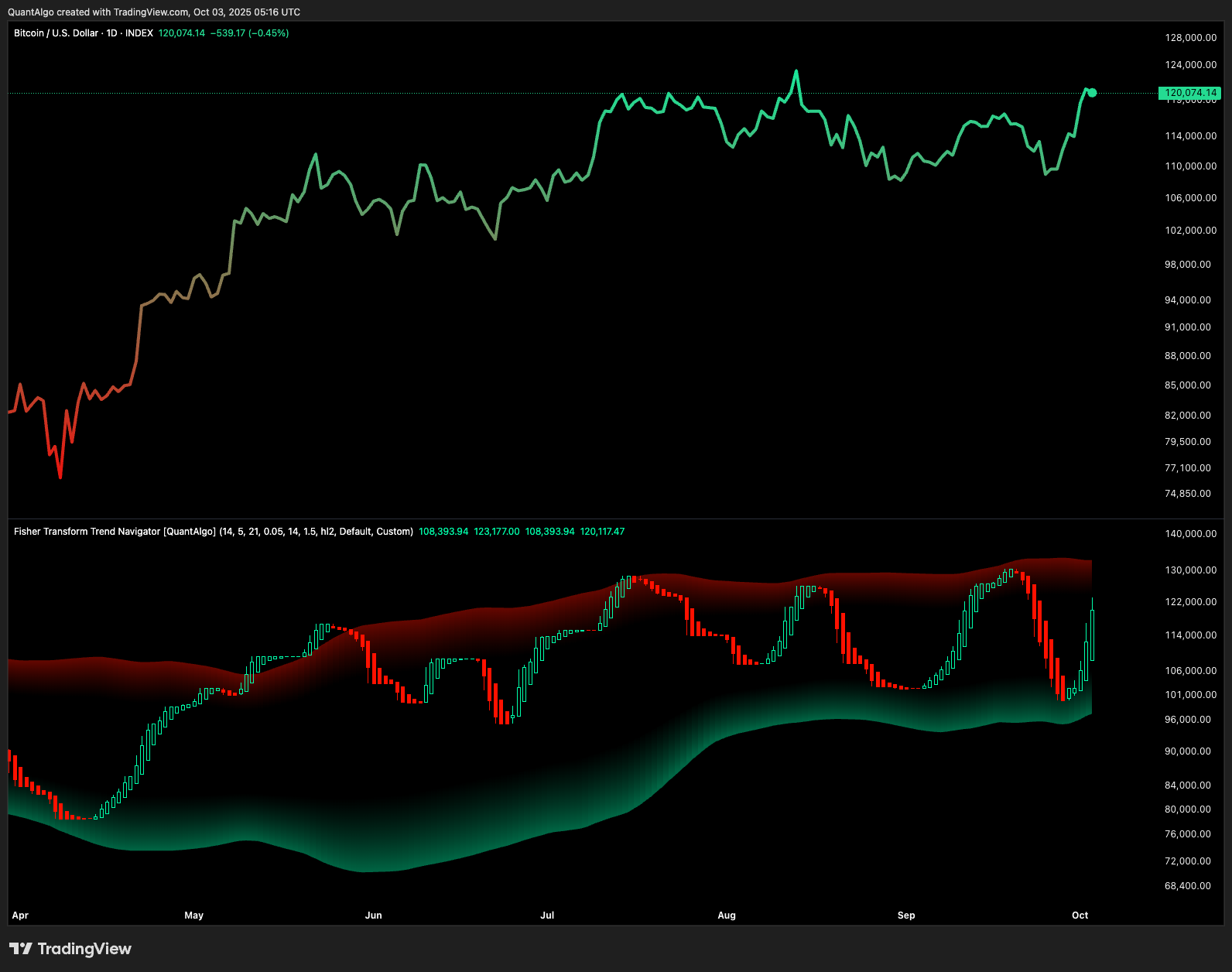This screenshot has width=1232, height=972.
Task: Click the 114,000.00 upper price scale label
Action: pyautogui.click(x=1190, y=136)
